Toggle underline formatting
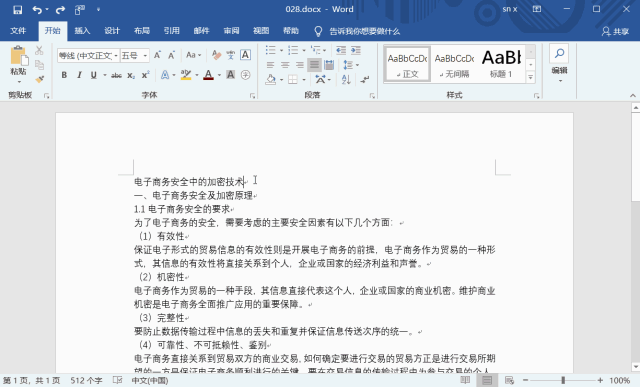 pos(94,75)
